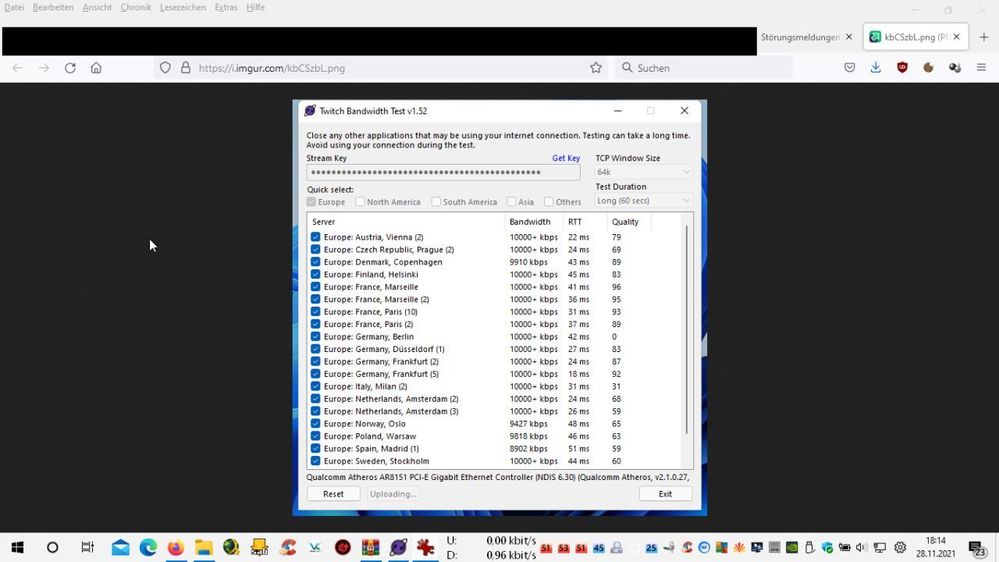
Task: Open Microsoft Edge from taskbar
Action: [148, 547]
